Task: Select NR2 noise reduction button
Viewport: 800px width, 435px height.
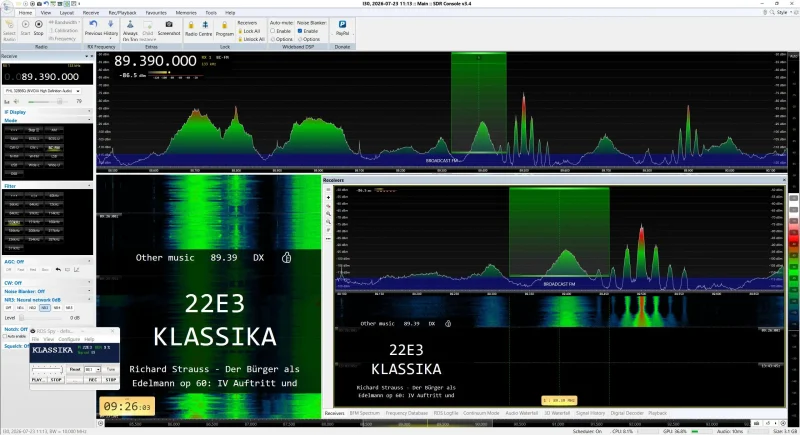Action: [32, 308]
